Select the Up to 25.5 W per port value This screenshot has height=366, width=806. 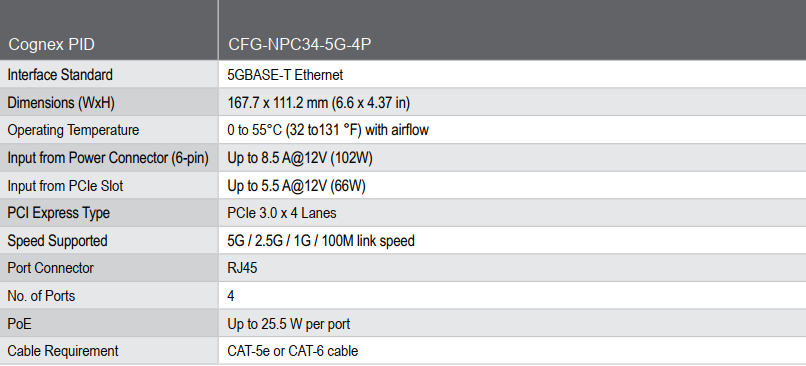coord(289,324)
